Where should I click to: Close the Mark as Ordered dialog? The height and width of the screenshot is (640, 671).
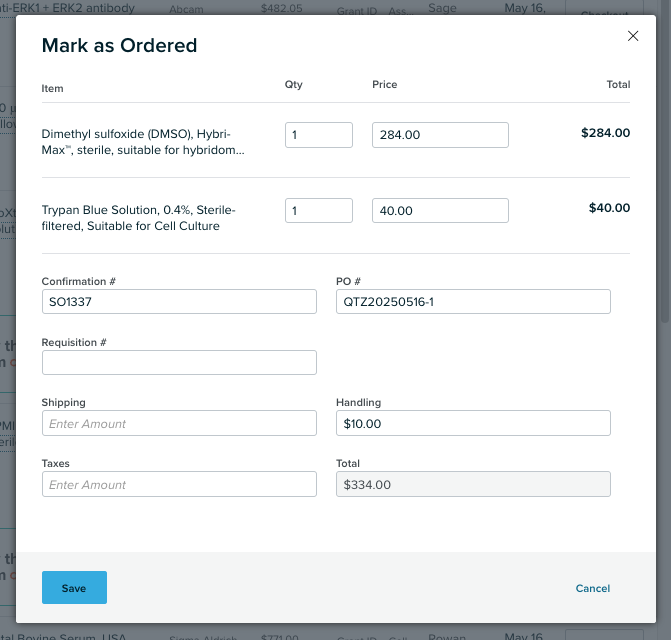[x=633, y=36]
